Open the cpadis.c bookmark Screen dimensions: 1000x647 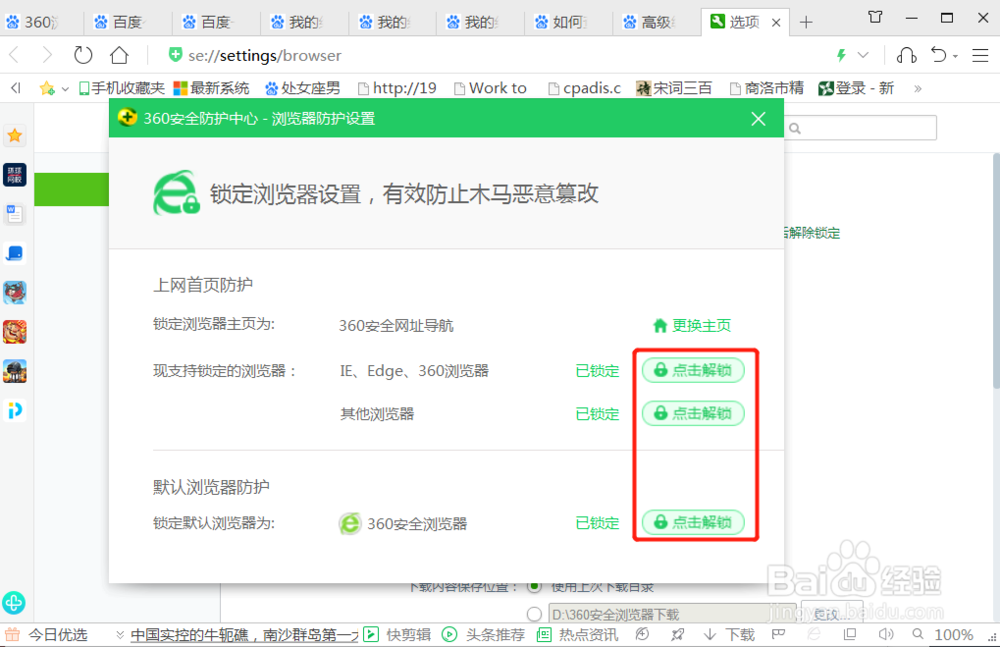coord(584,88)
